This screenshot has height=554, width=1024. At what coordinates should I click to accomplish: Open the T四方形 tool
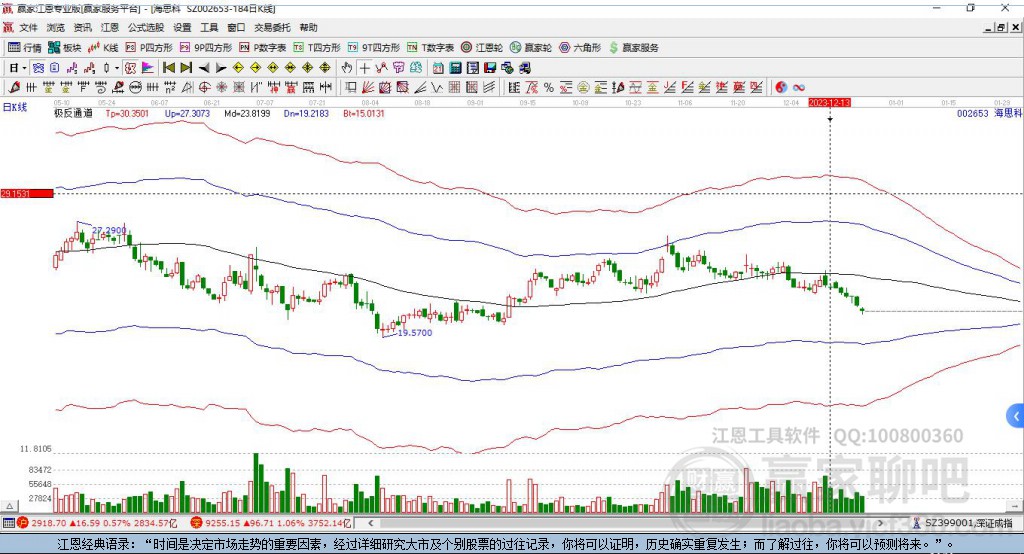(x=317, y=48)
